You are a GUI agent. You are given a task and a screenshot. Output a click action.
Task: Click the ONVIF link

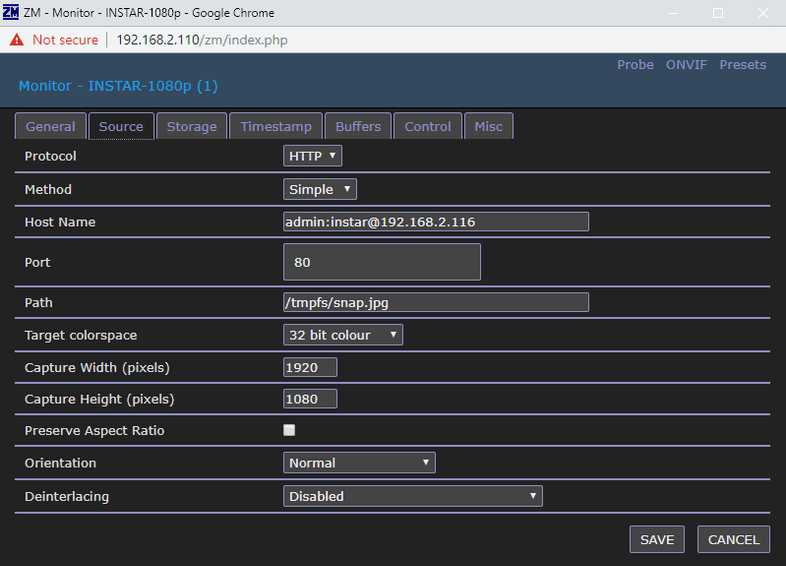(x=686, y=65)
